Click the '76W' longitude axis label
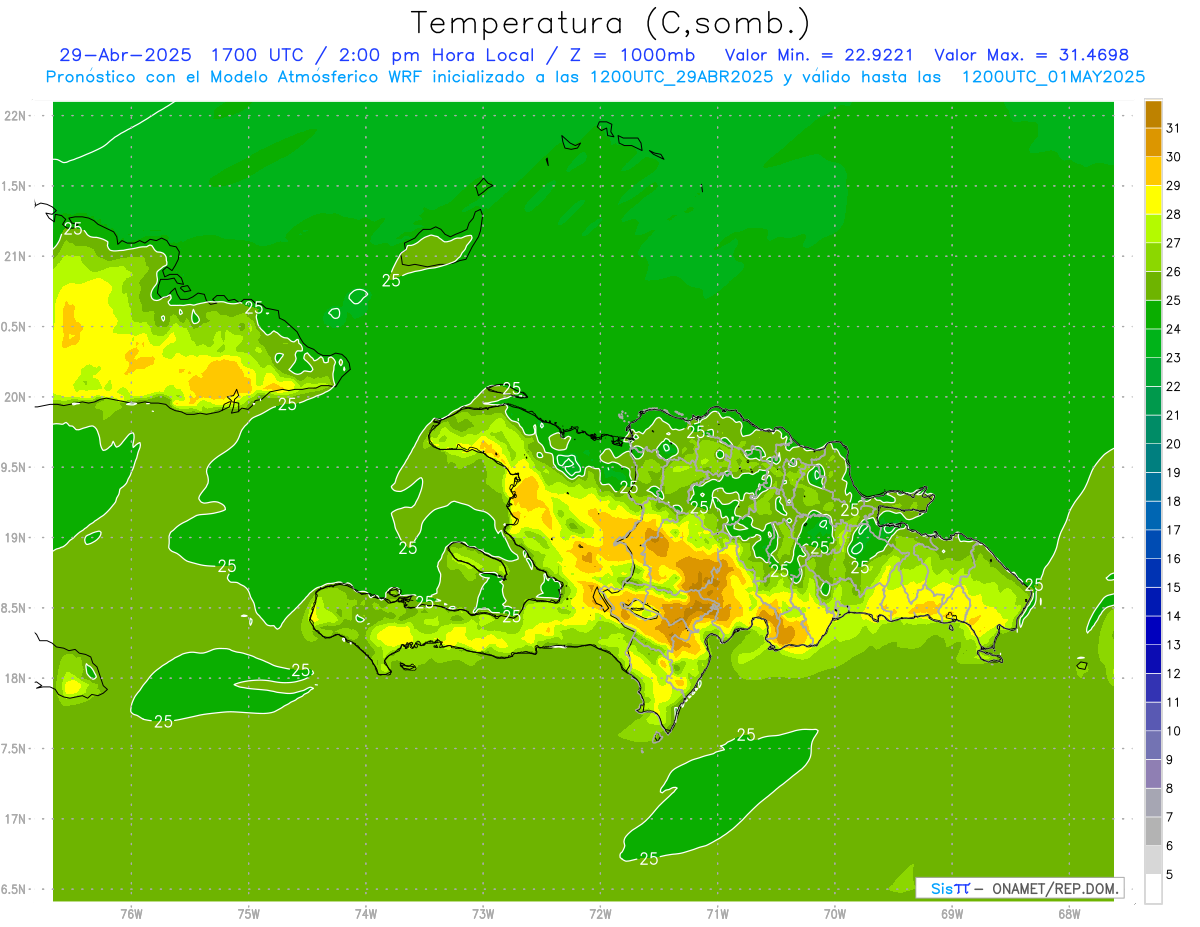The width and height of the screenshot is (1200, 927). [x=131, y=914]
